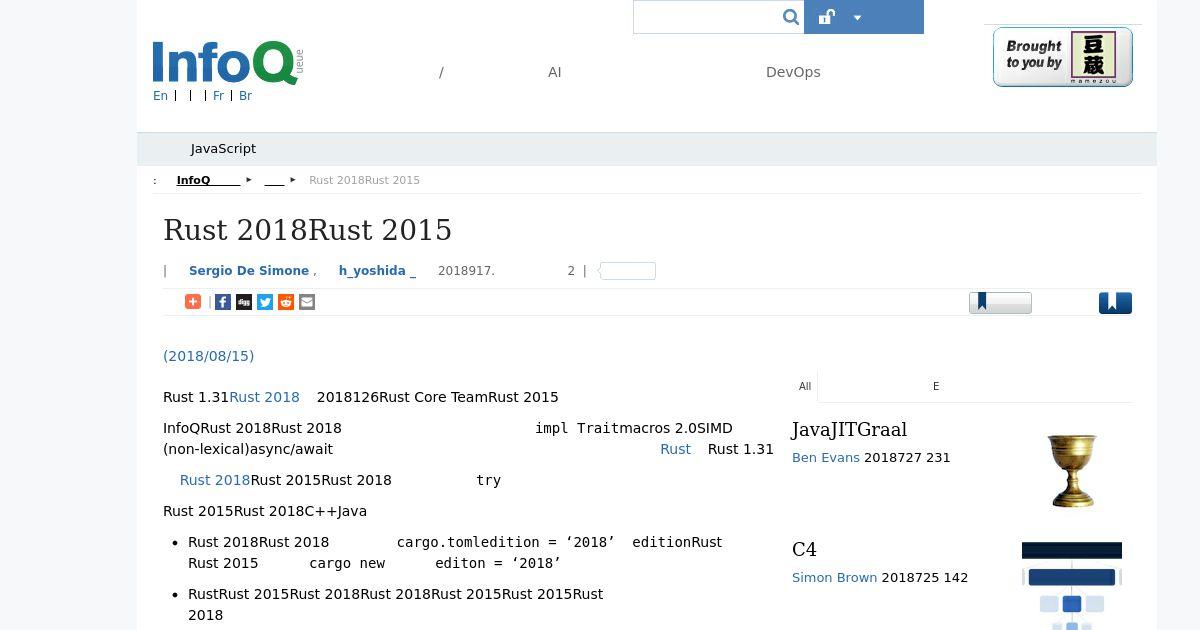Switch site language to En
This screenshot has width=1200, height=630.
pyautogui.click(x=160, y=96)
